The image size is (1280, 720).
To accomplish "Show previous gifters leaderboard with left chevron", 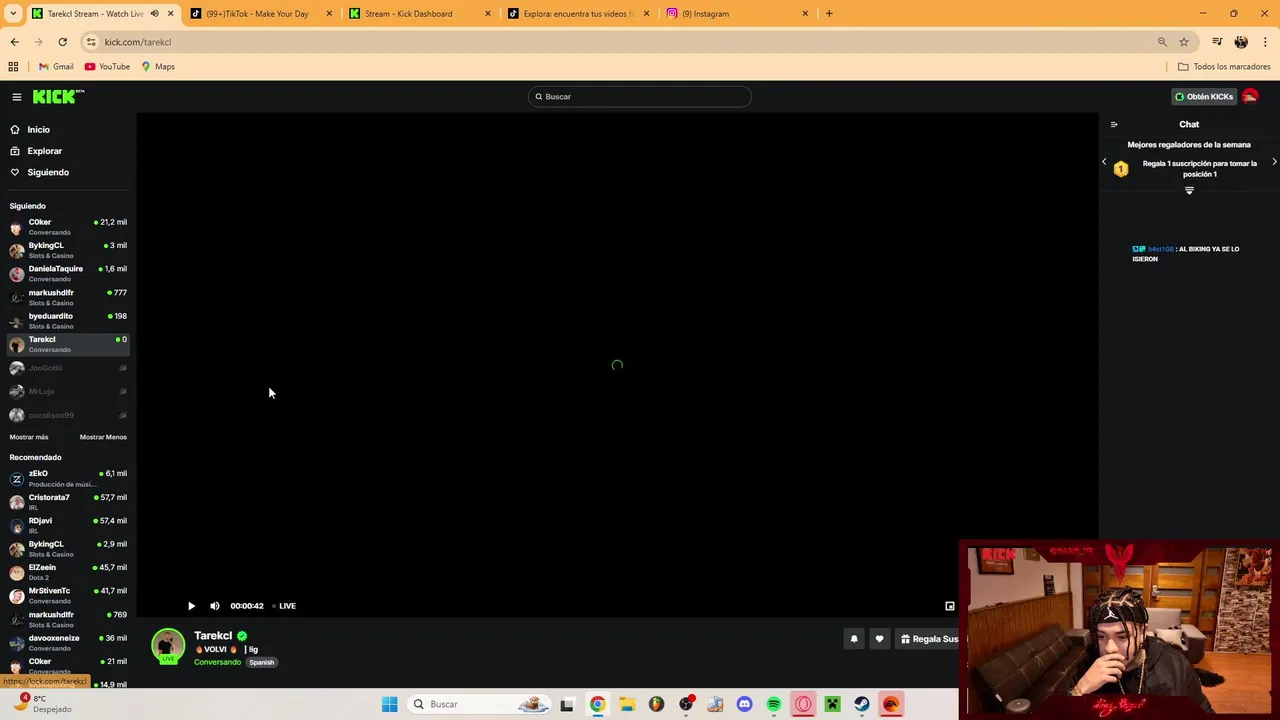I will [1104, 162].
